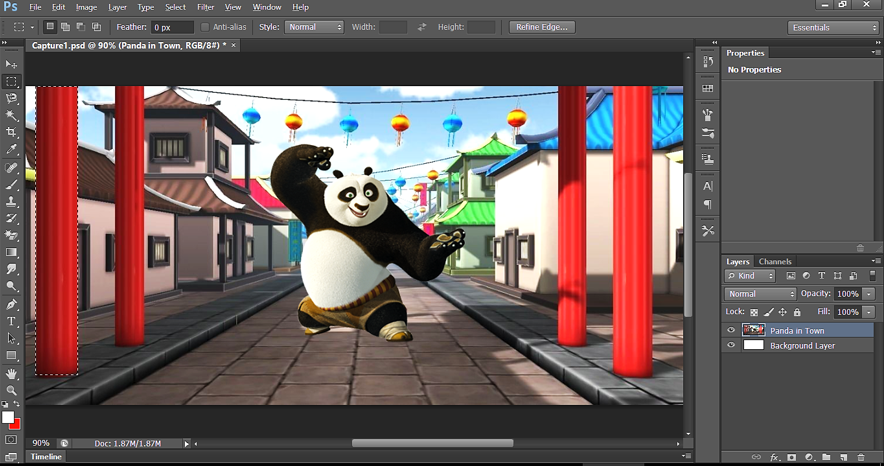Viewport: 885px width, 466px height.
Task: Open the Fill slider dropdown arrow
Action: tap(869, 312)
